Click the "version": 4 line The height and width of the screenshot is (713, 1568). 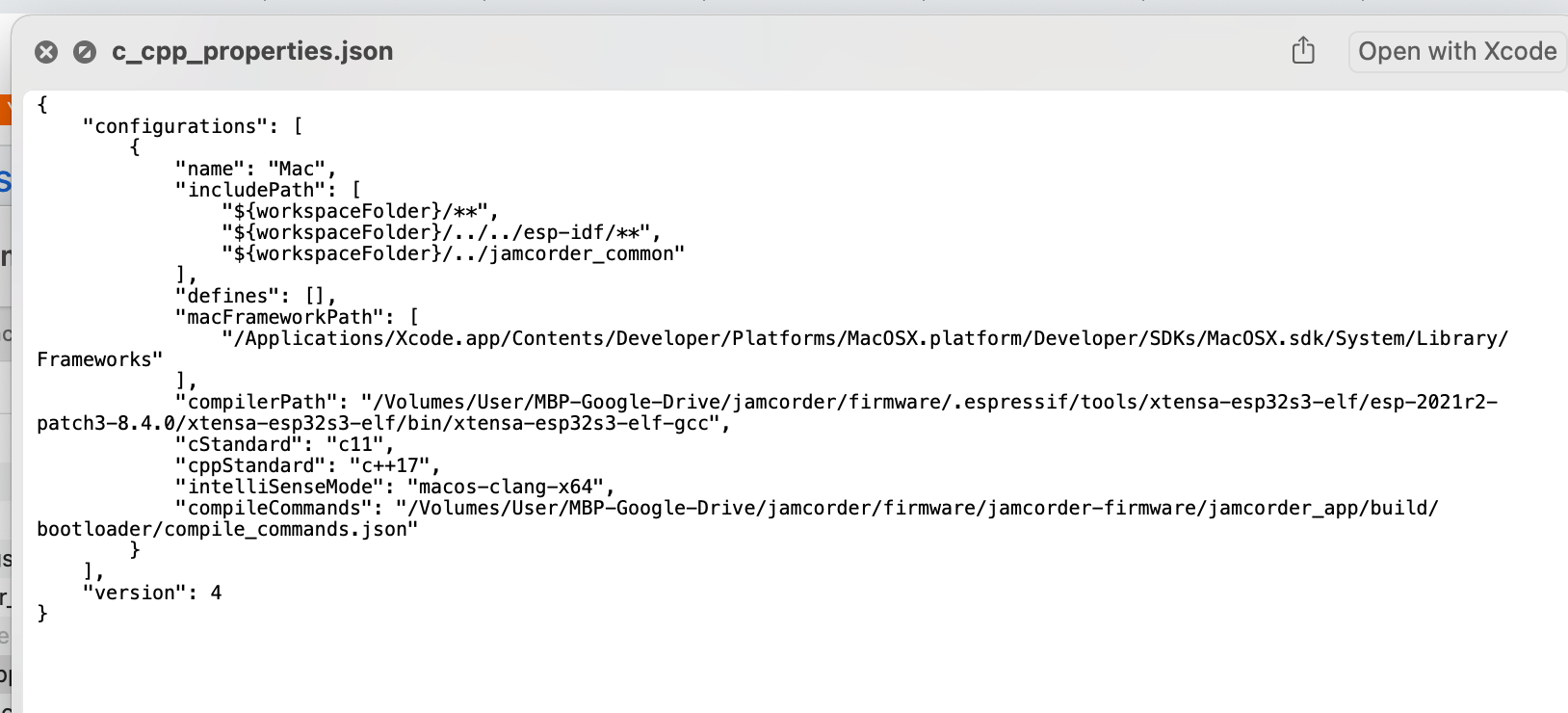point(152,593)
